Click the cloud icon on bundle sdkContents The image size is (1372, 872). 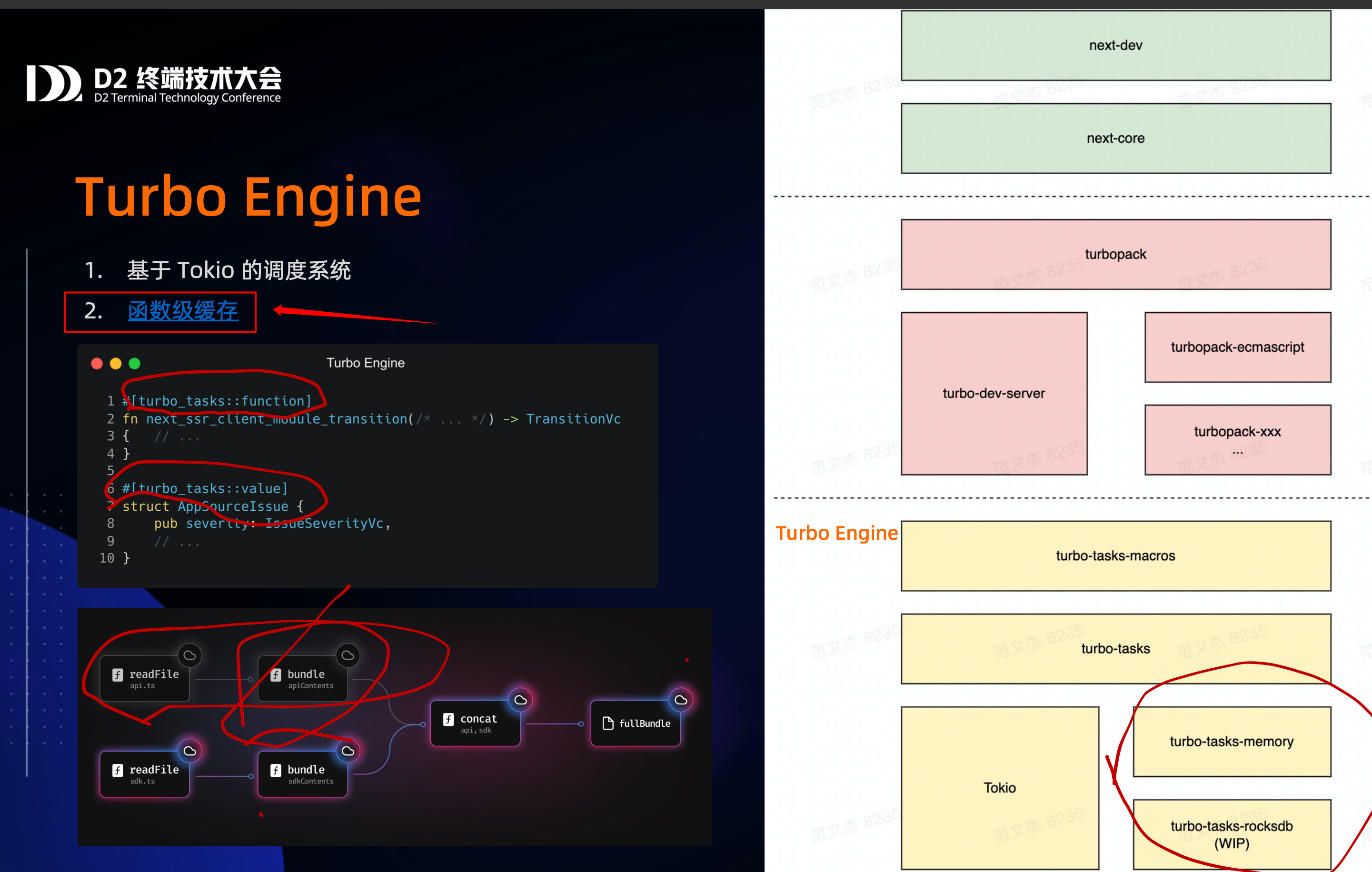(348, 751)
